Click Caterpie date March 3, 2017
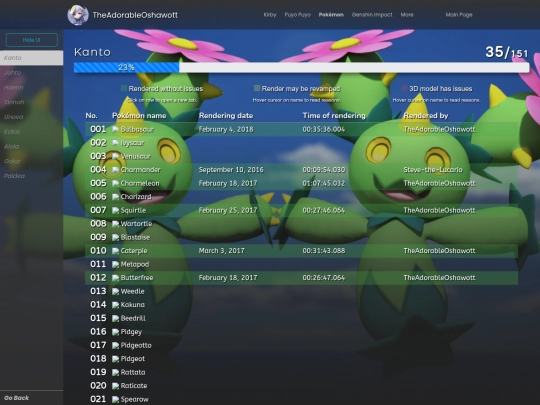540x405 pixels. coord(221,251)
